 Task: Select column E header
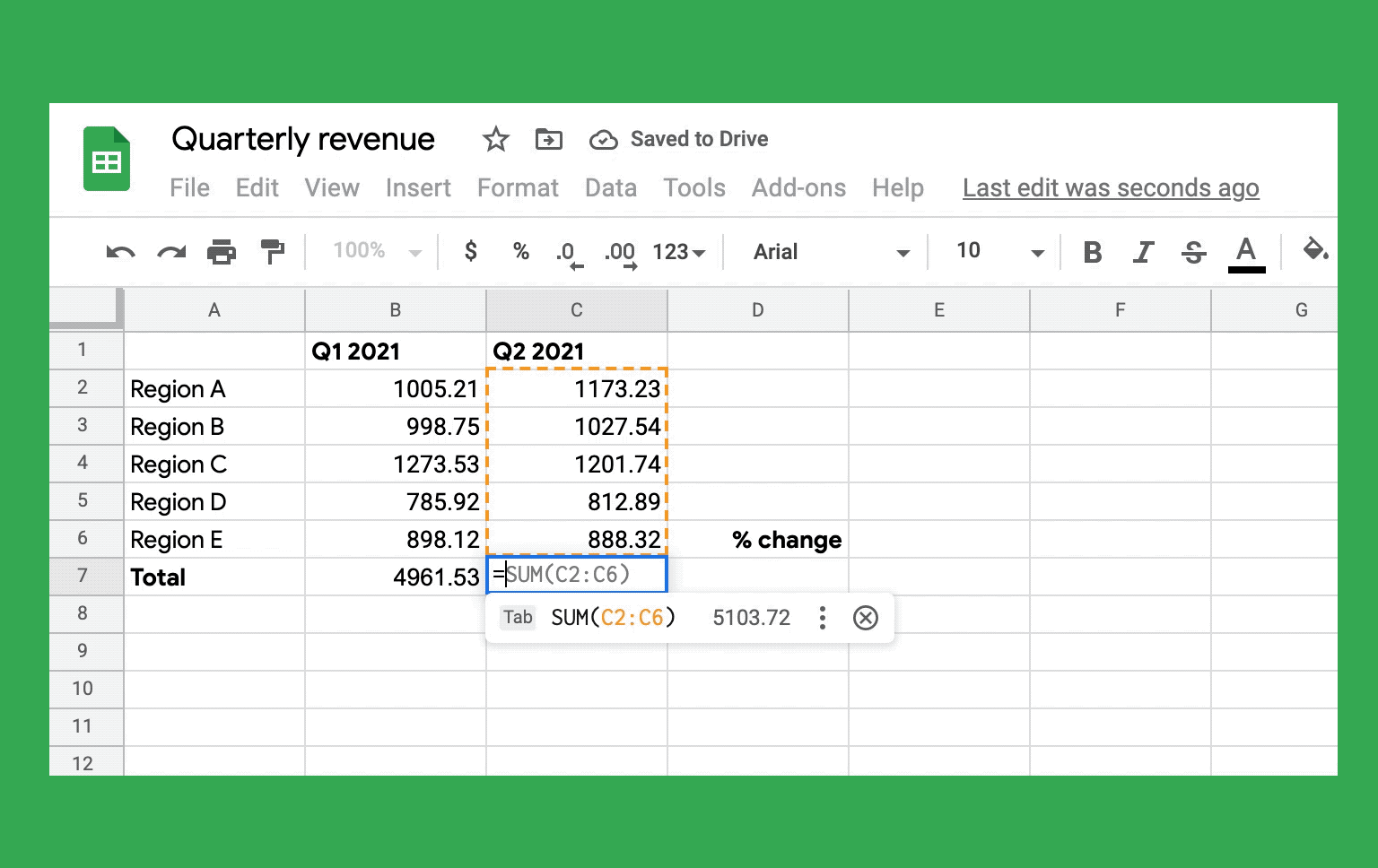[939, 310]
